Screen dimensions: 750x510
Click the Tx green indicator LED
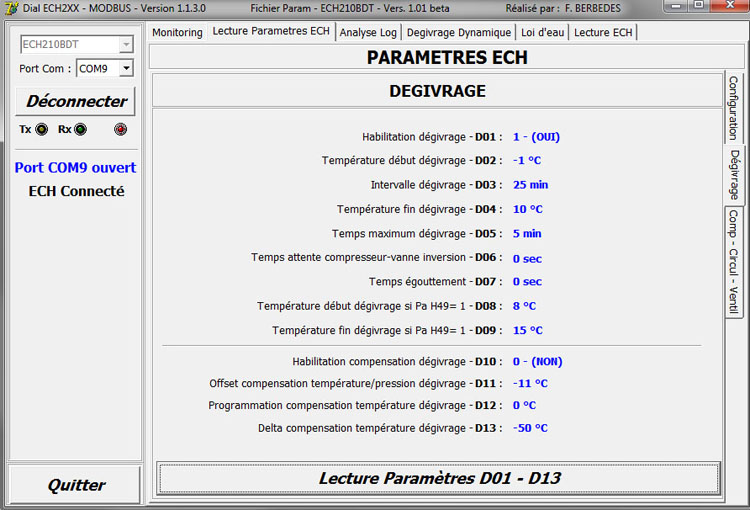(42, 129)
